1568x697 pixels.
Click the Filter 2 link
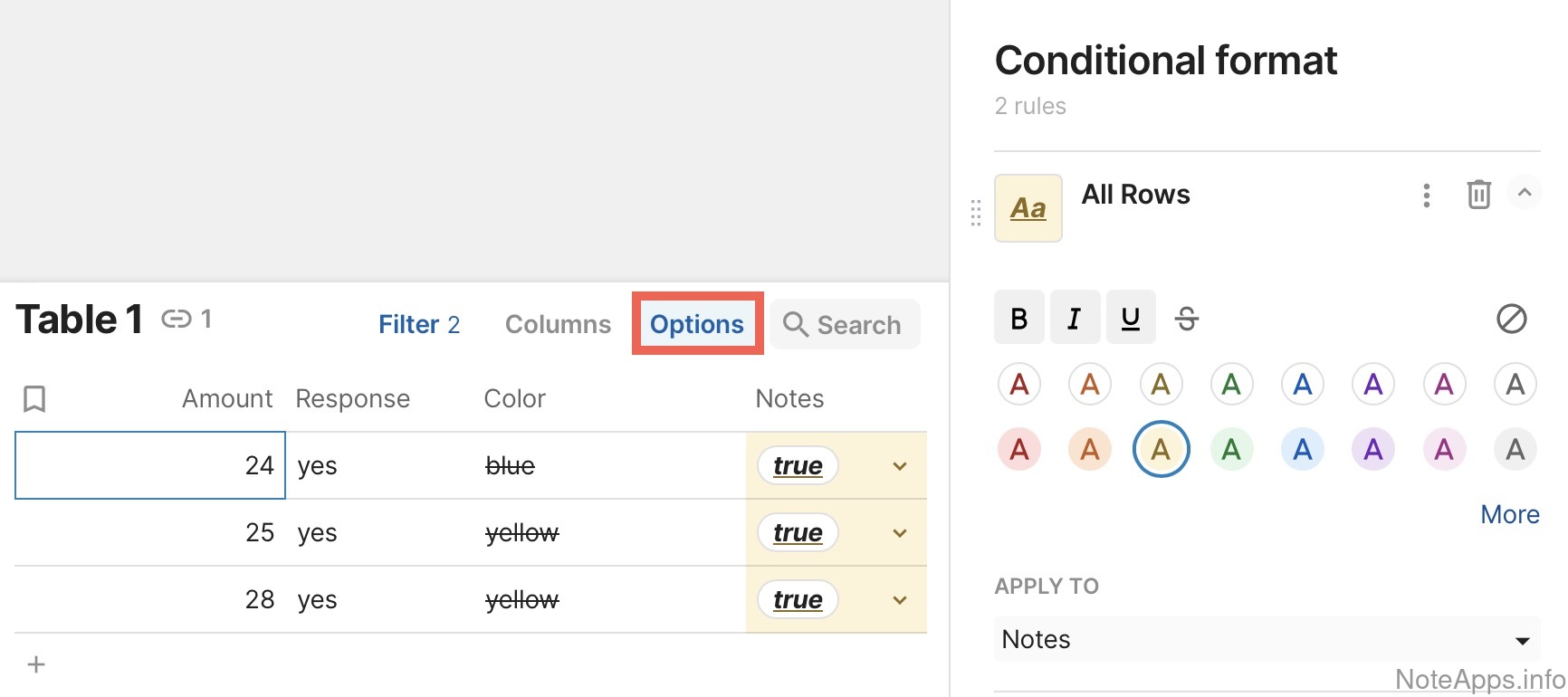[x=419, y=324]
